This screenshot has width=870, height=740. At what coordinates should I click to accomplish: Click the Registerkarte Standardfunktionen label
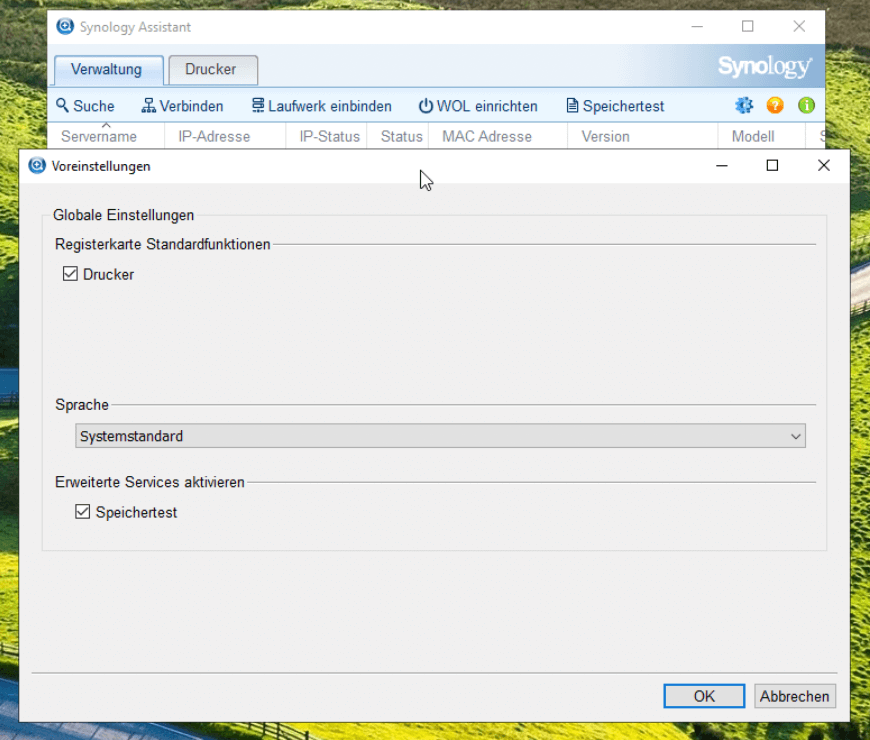click(x=163, y=244)
